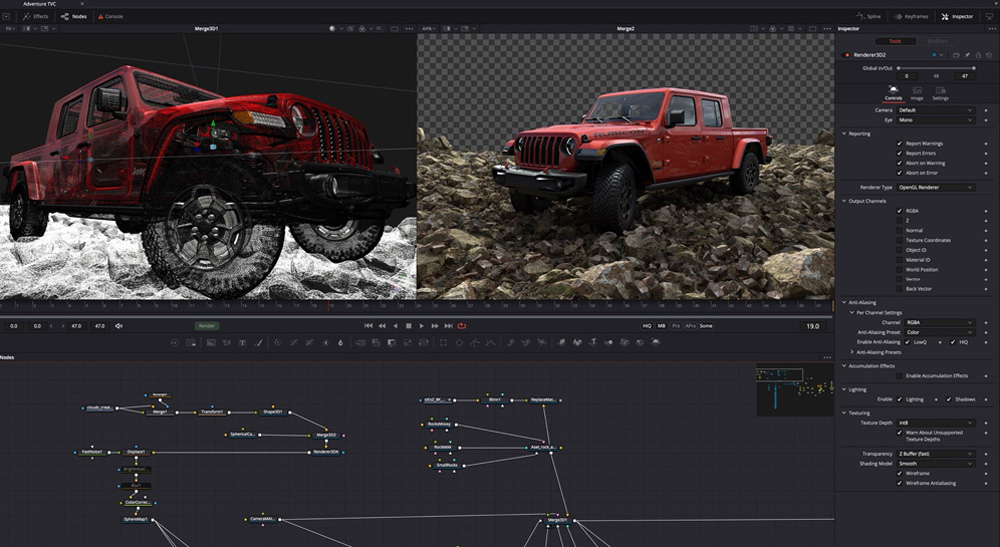Enable the Normal output channel

pyautogui.click(x=900, y=230)
